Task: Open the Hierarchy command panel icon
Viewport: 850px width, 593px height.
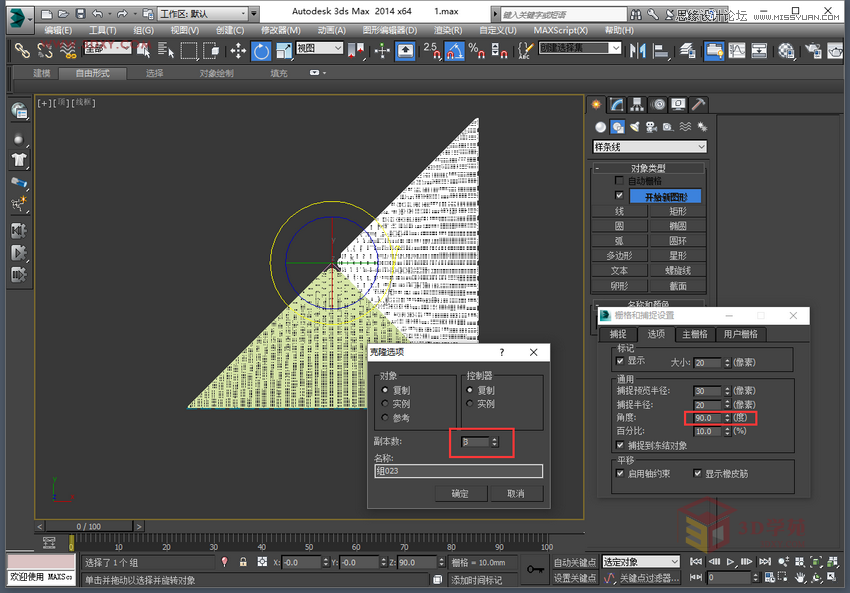Action: coord(637,104)
